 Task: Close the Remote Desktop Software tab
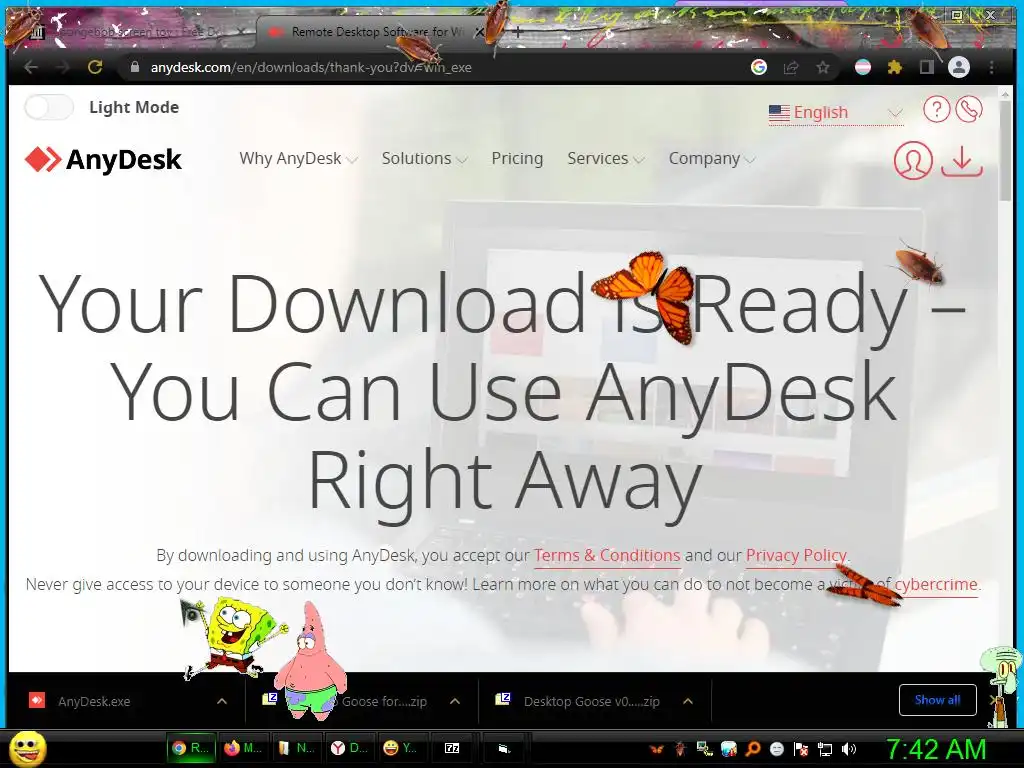tap(480, 31)
